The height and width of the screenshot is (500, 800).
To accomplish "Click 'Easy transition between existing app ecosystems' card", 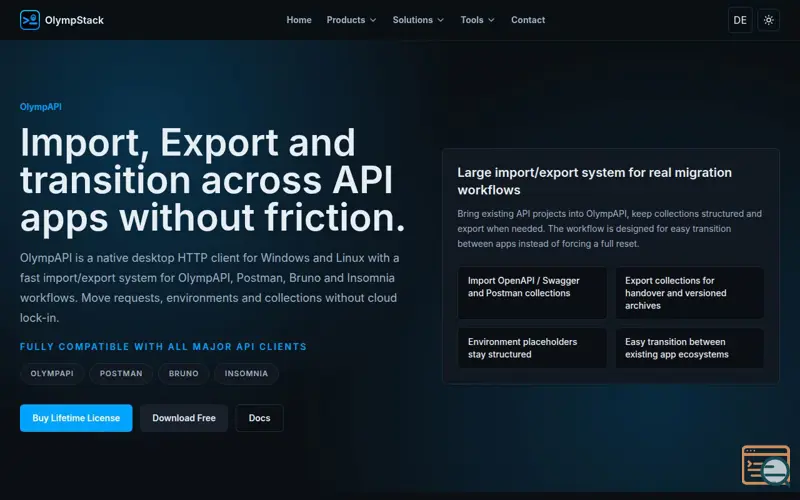I will coord(690,348).
